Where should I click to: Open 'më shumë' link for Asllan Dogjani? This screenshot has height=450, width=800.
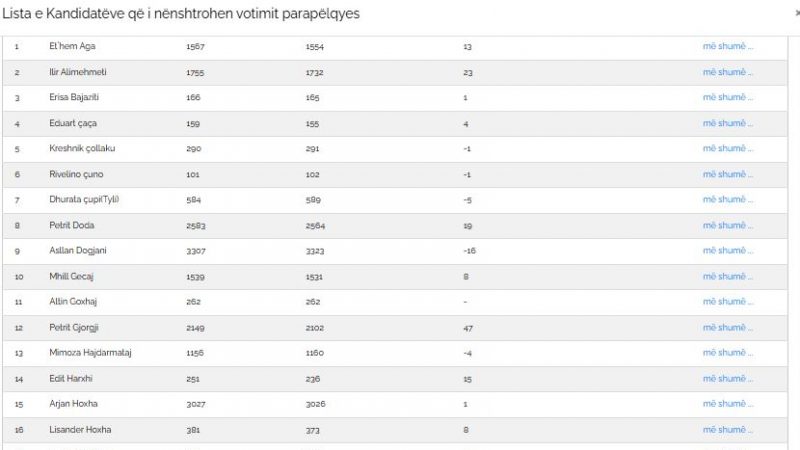[x=728, y=251]
